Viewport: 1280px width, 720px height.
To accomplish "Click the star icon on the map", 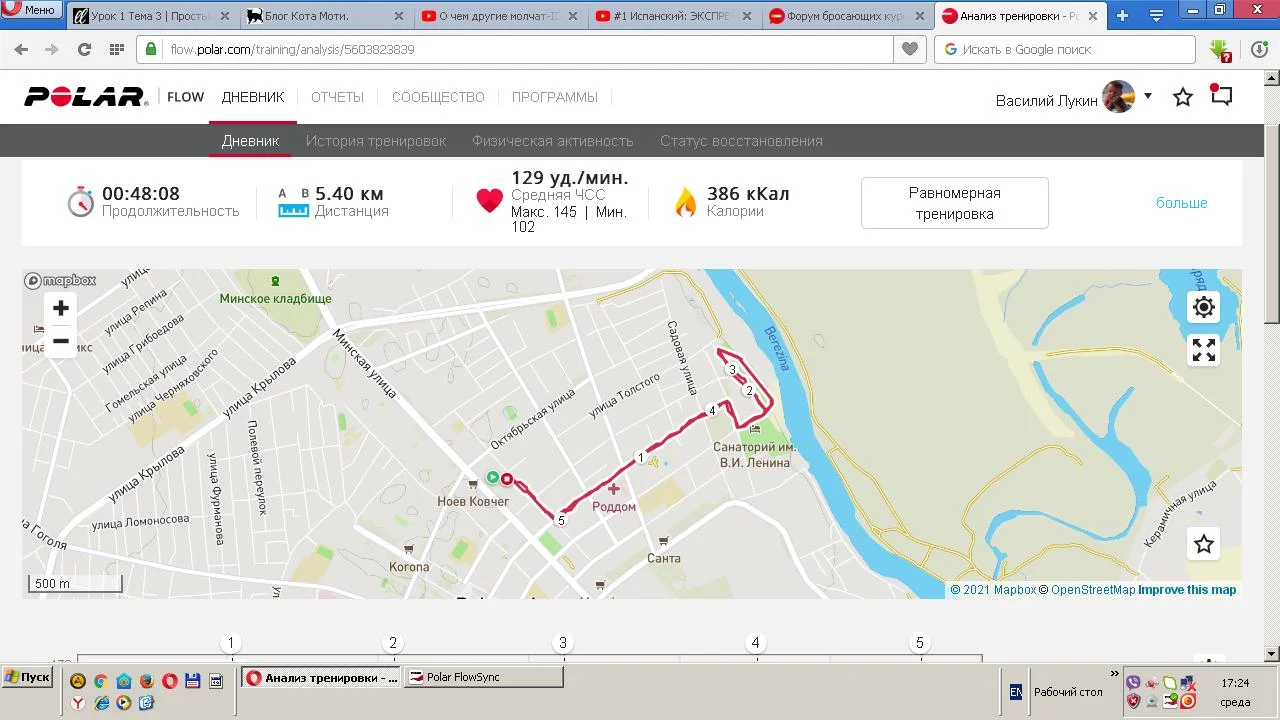I will (x=1204, y=544).
